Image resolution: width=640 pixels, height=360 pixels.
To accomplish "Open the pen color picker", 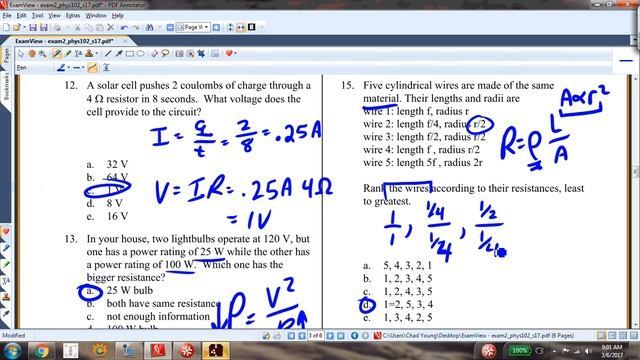I will click(61, 67).
